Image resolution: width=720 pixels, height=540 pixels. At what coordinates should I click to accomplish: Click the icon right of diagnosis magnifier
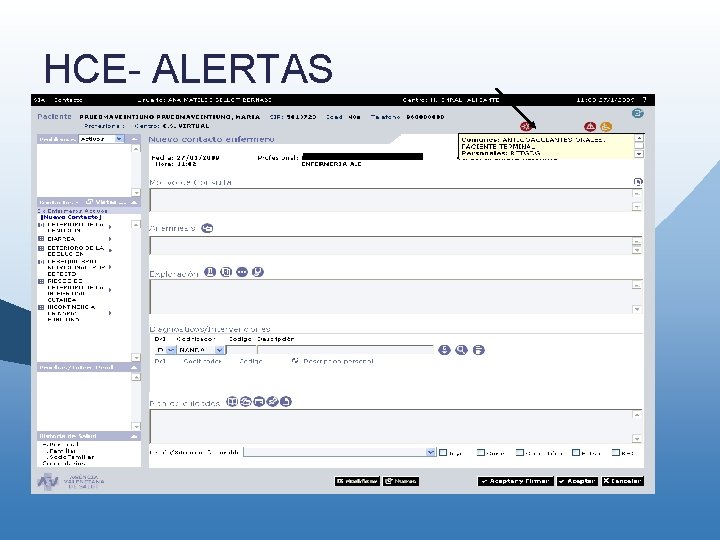[478, 350]
